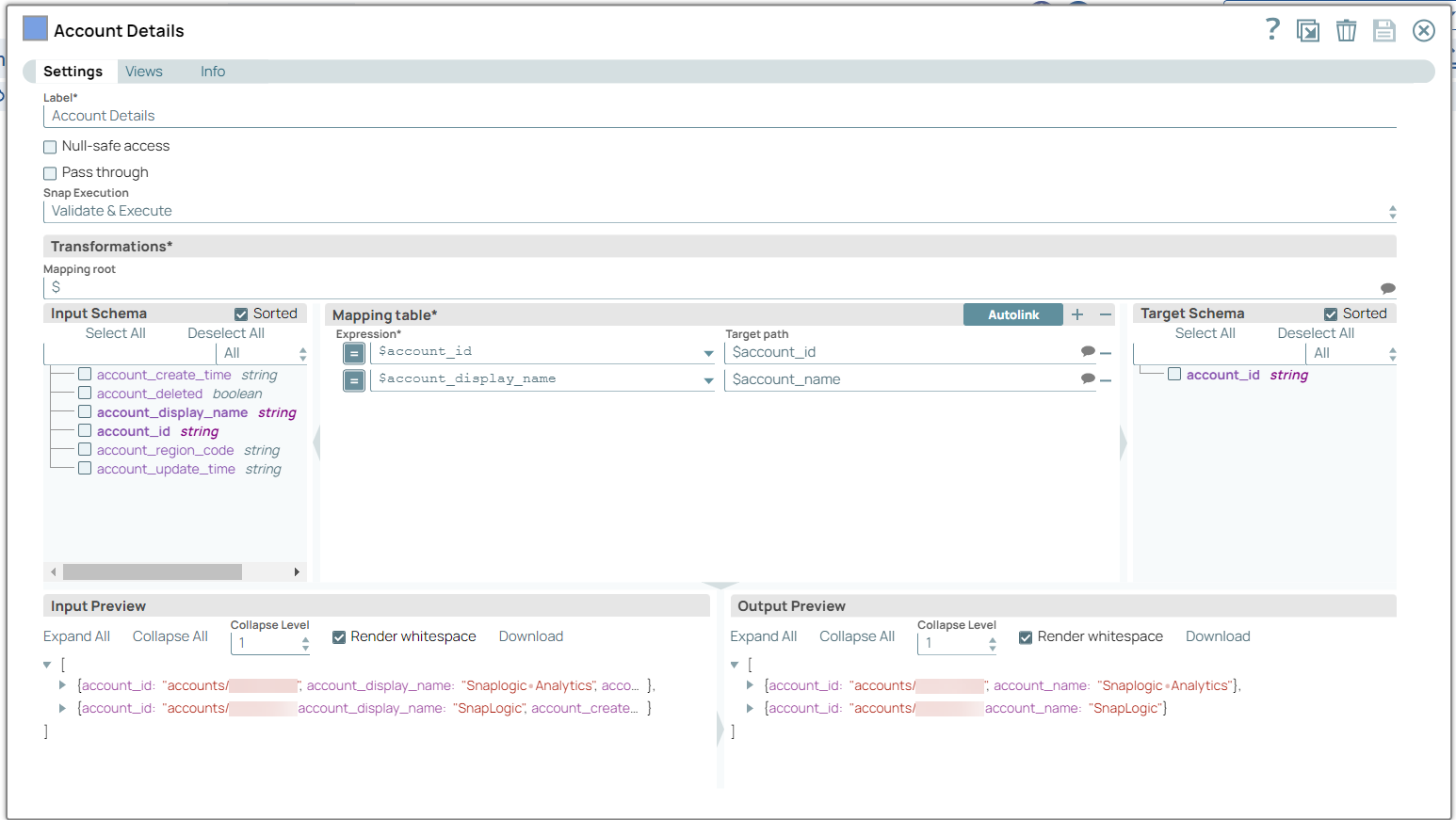Expand the first Output Preview record

tap(749, 685)
